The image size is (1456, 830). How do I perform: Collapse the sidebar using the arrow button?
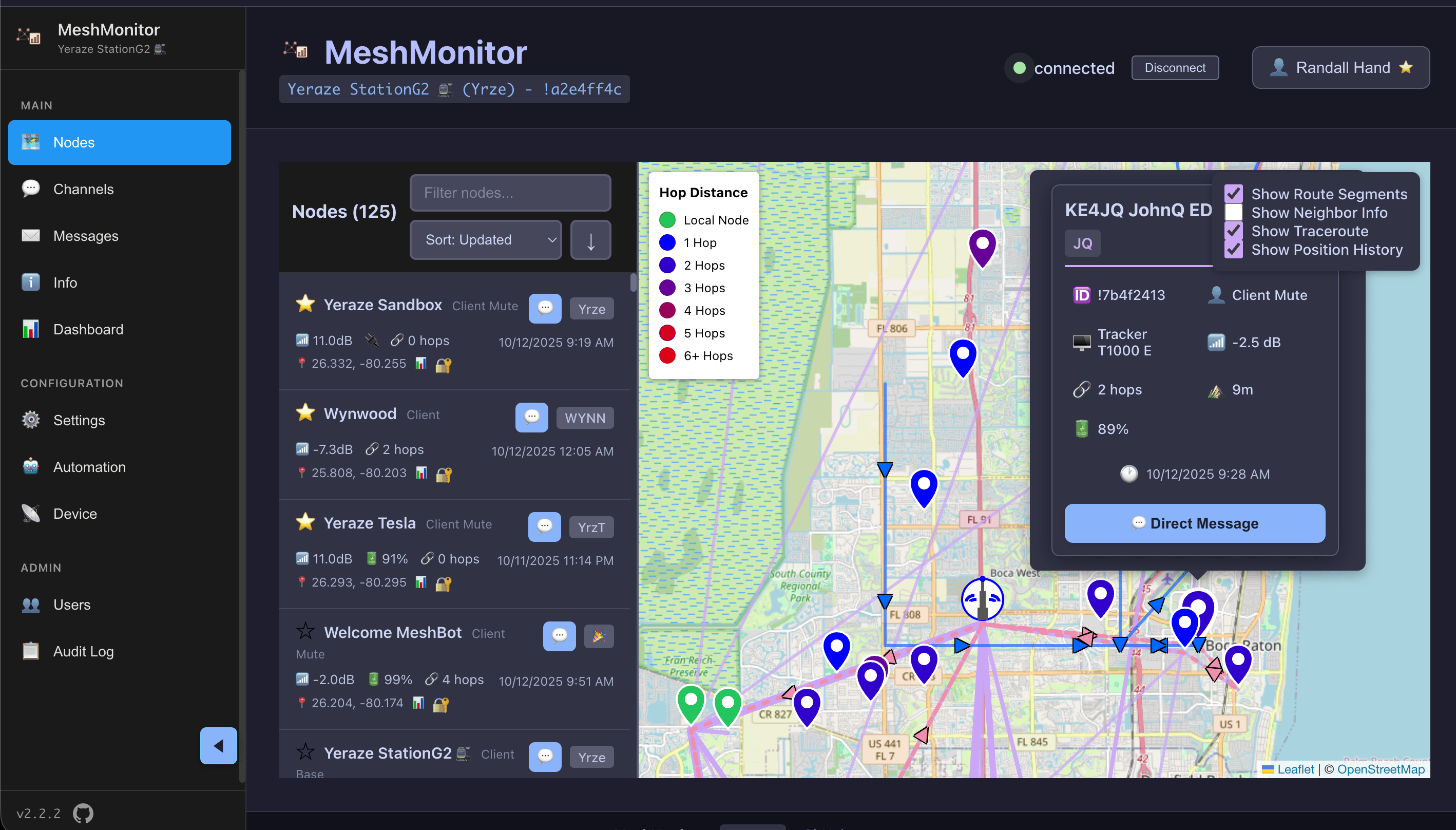pos(218,745)
